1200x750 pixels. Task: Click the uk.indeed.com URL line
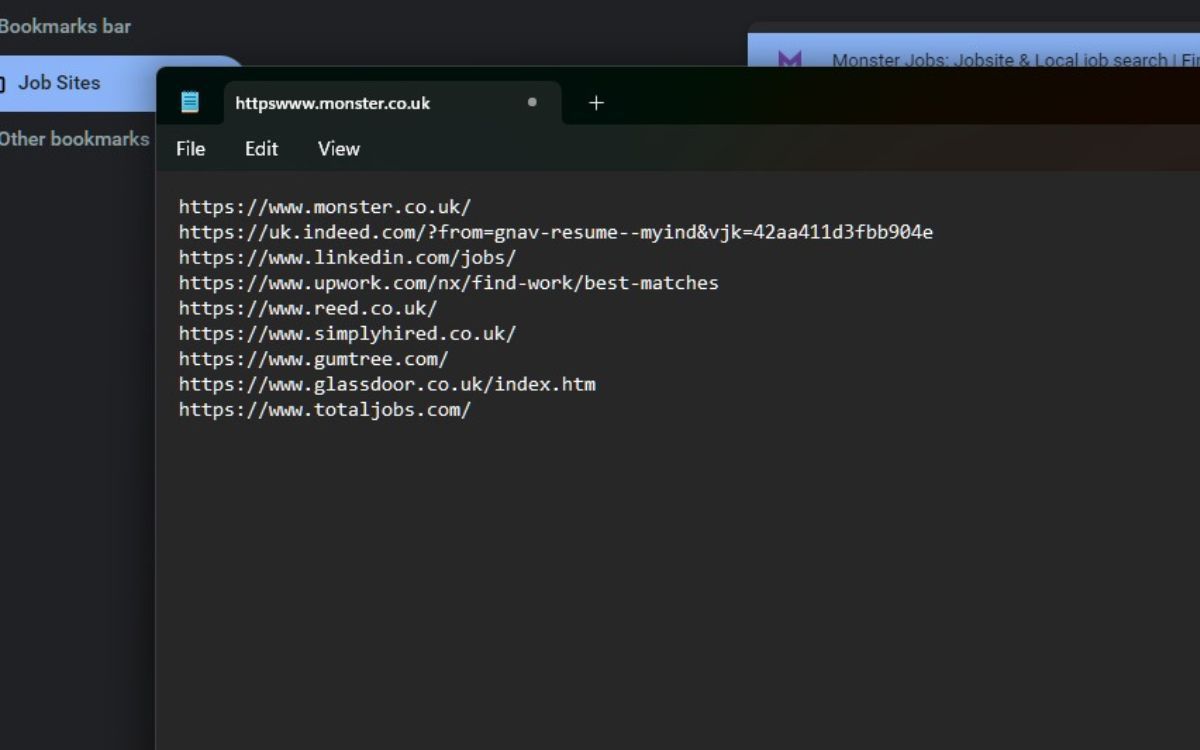(x=556, y=232)
